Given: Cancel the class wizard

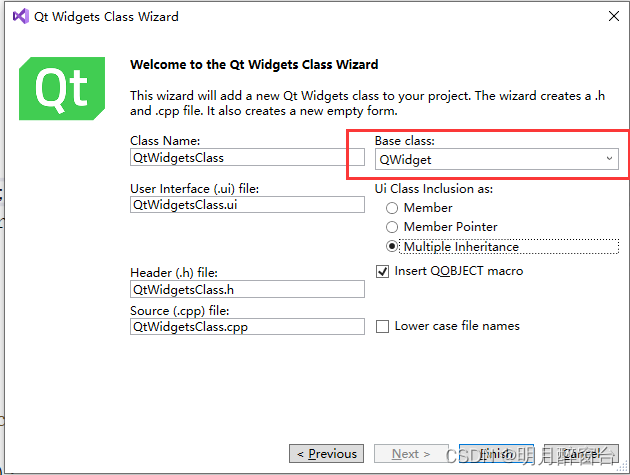Looking at the screenshot, I should point(581,454).
